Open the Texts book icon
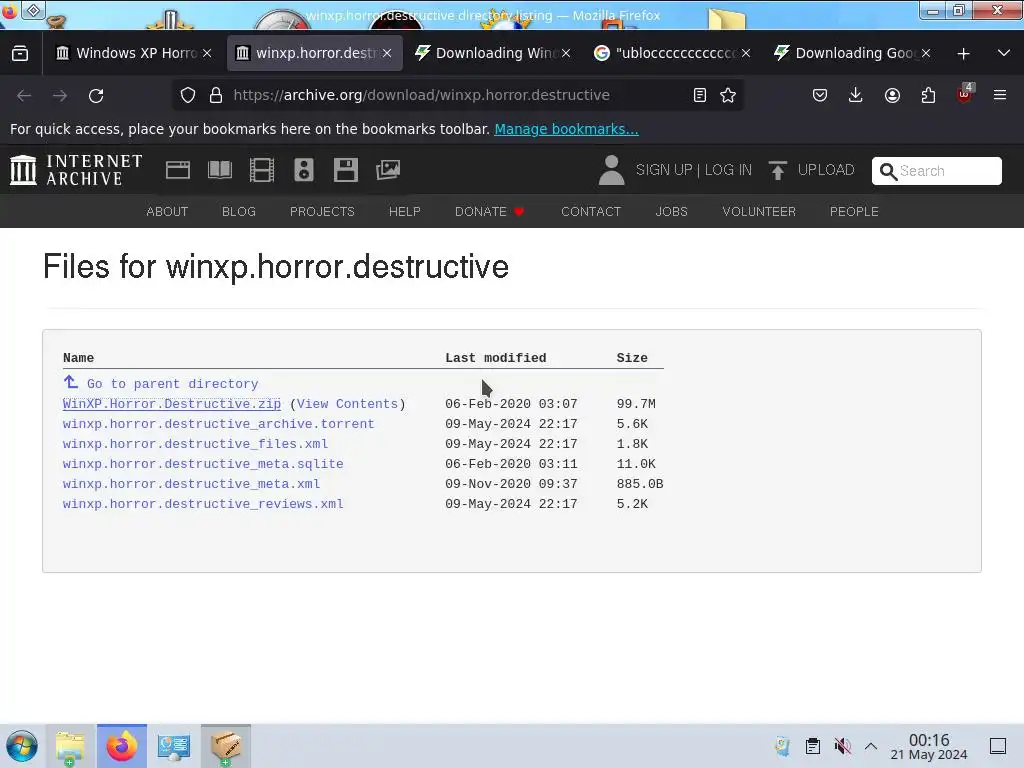The width and height of the screenshot is (1024, 768). 219,170
